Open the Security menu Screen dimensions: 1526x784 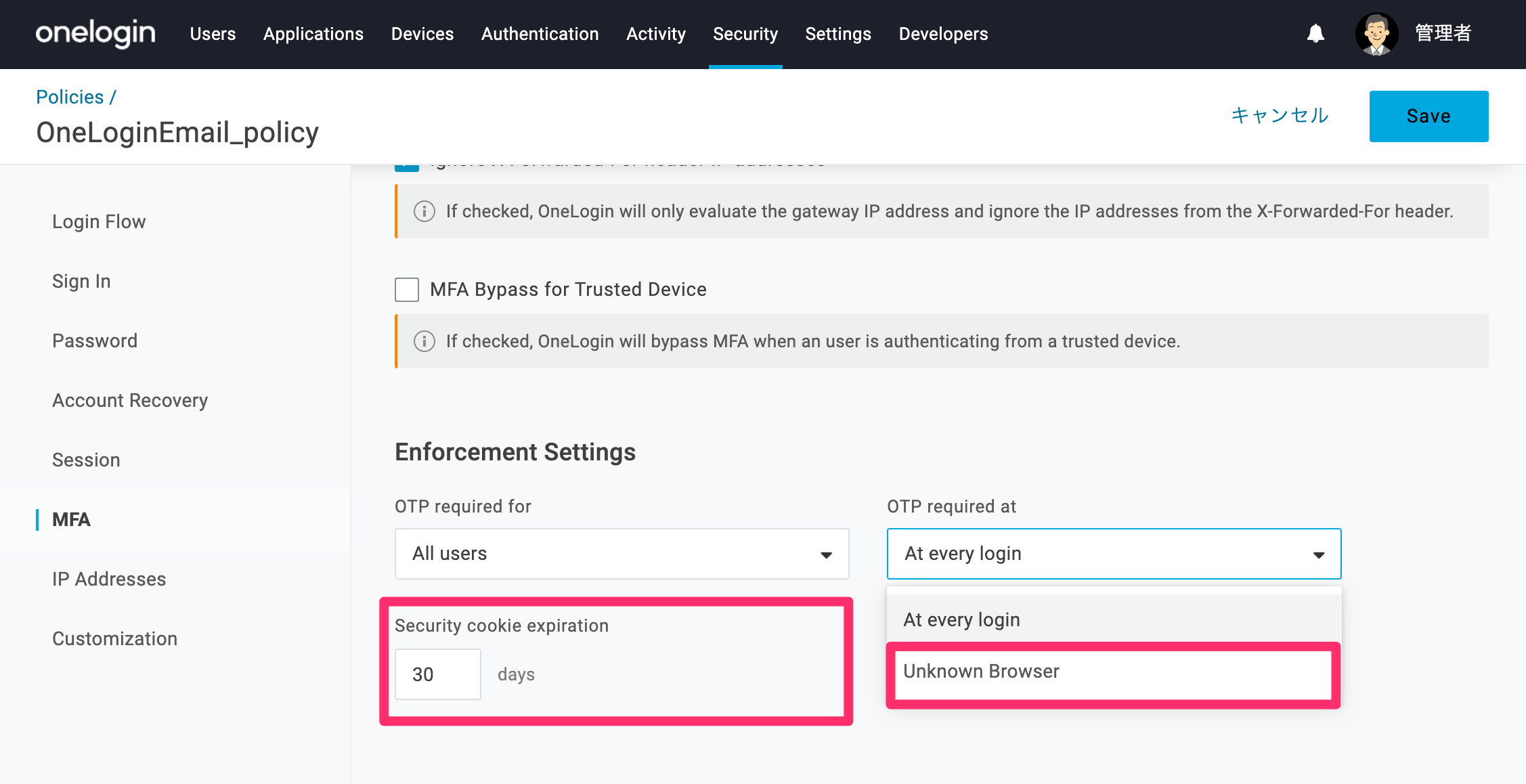pos(745,34)
